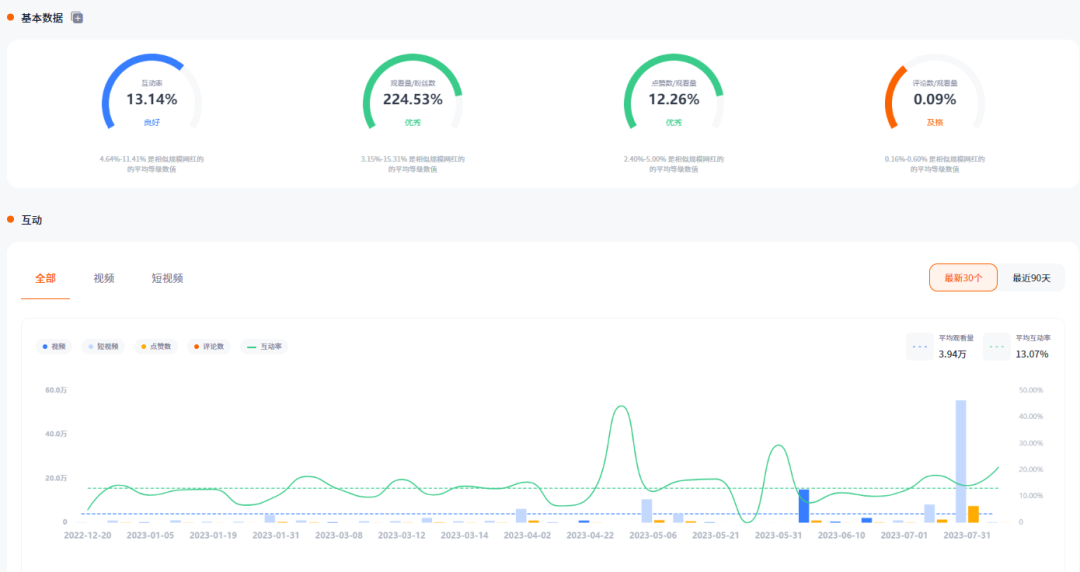Screen dimensions: 1080x572
Task: Click the 2023-05-06 date axis label
Action: 653,535
